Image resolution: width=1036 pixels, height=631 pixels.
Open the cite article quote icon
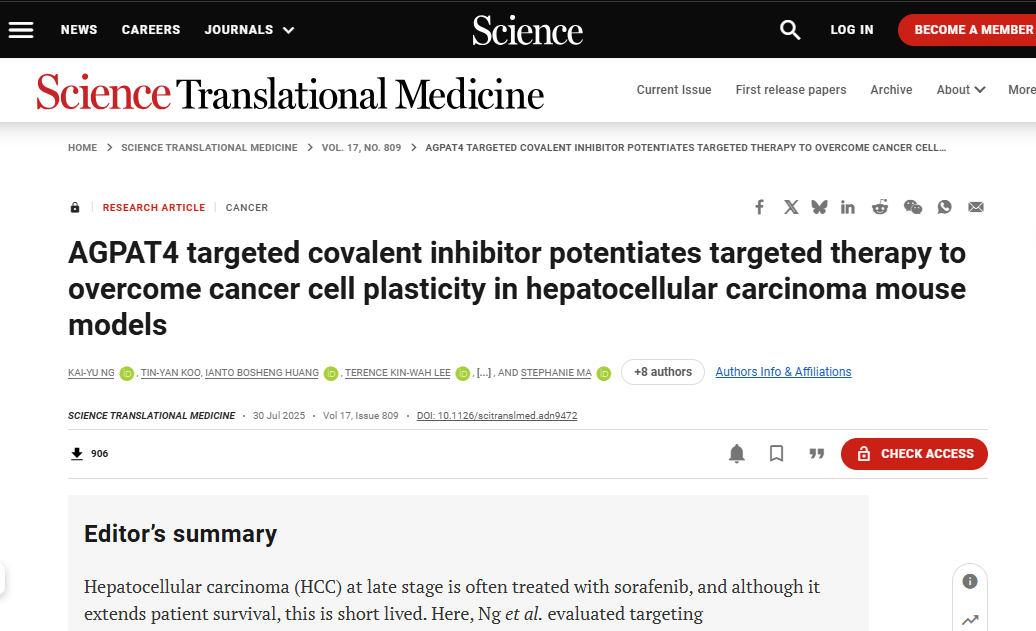click(x=817, y=454)
